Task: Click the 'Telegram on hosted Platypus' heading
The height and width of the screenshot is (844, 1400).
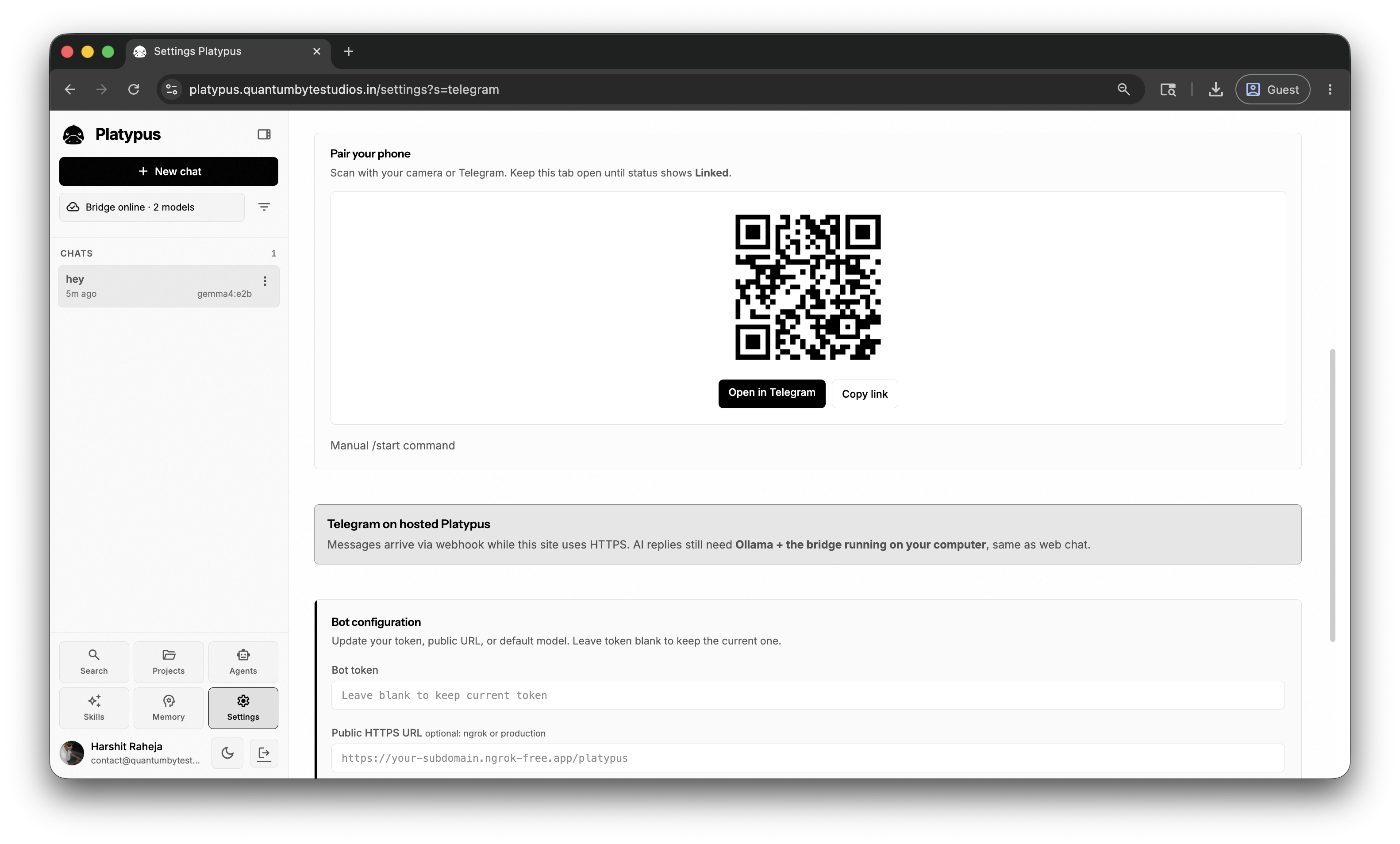Action: tap(408, 524)
